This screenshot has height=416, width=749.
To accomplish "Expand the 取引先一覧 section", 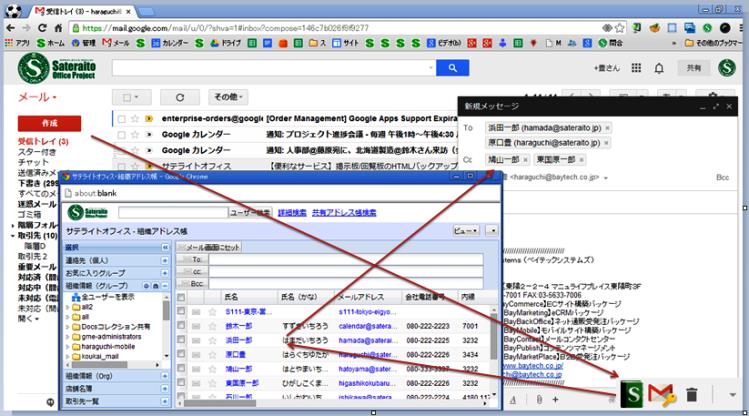I will click(165, 401).
